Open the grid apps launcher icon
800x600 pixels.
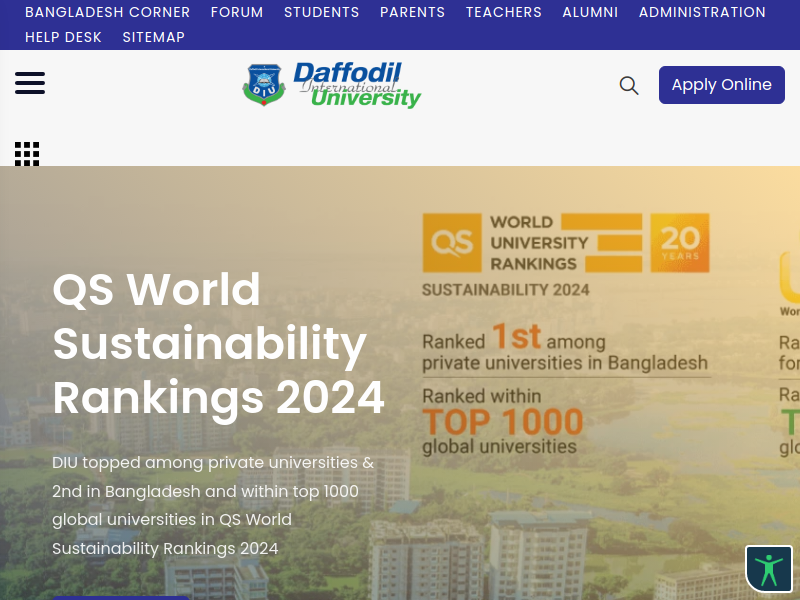pos(27,154)
